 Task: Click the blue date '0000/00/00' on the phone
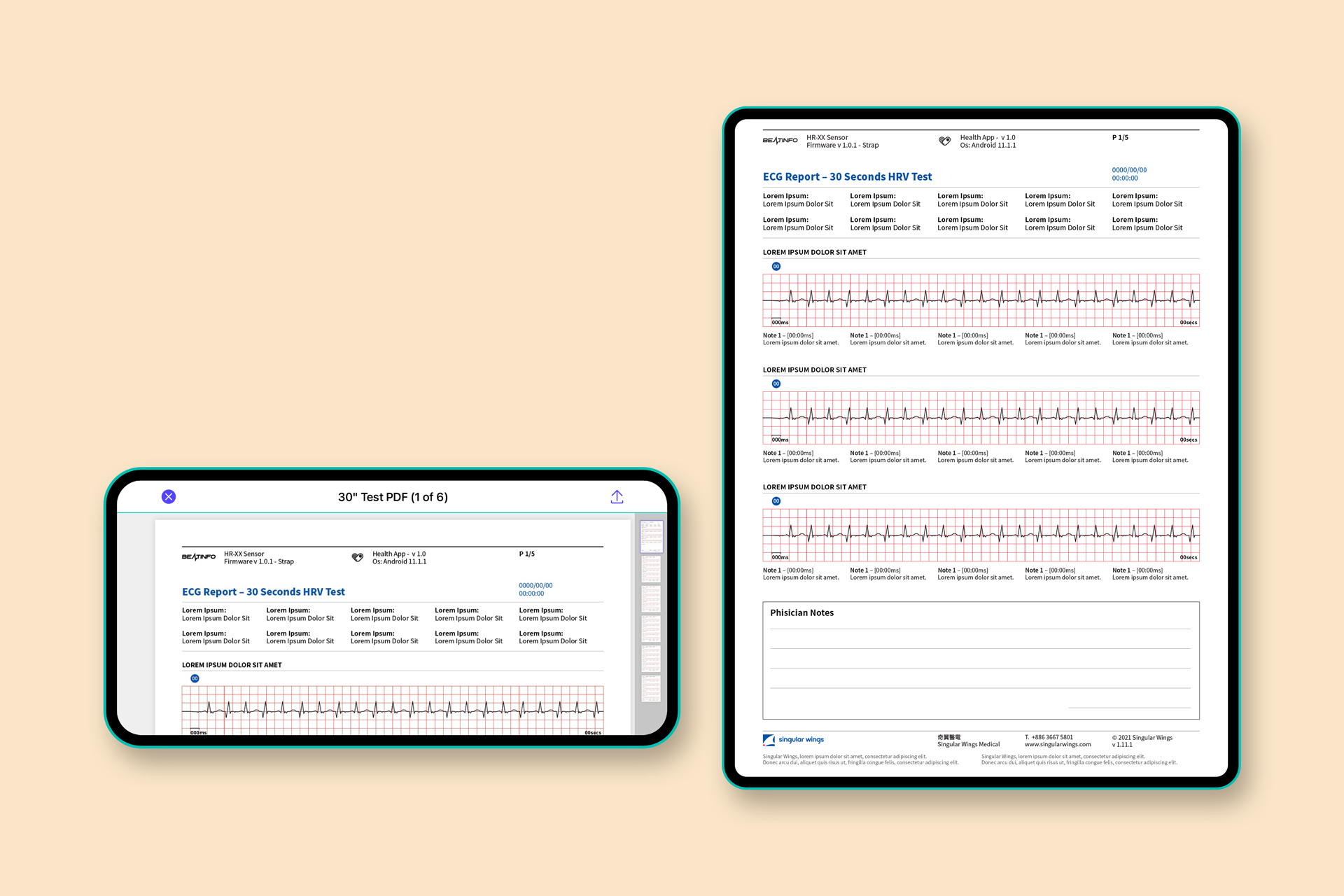535,585
